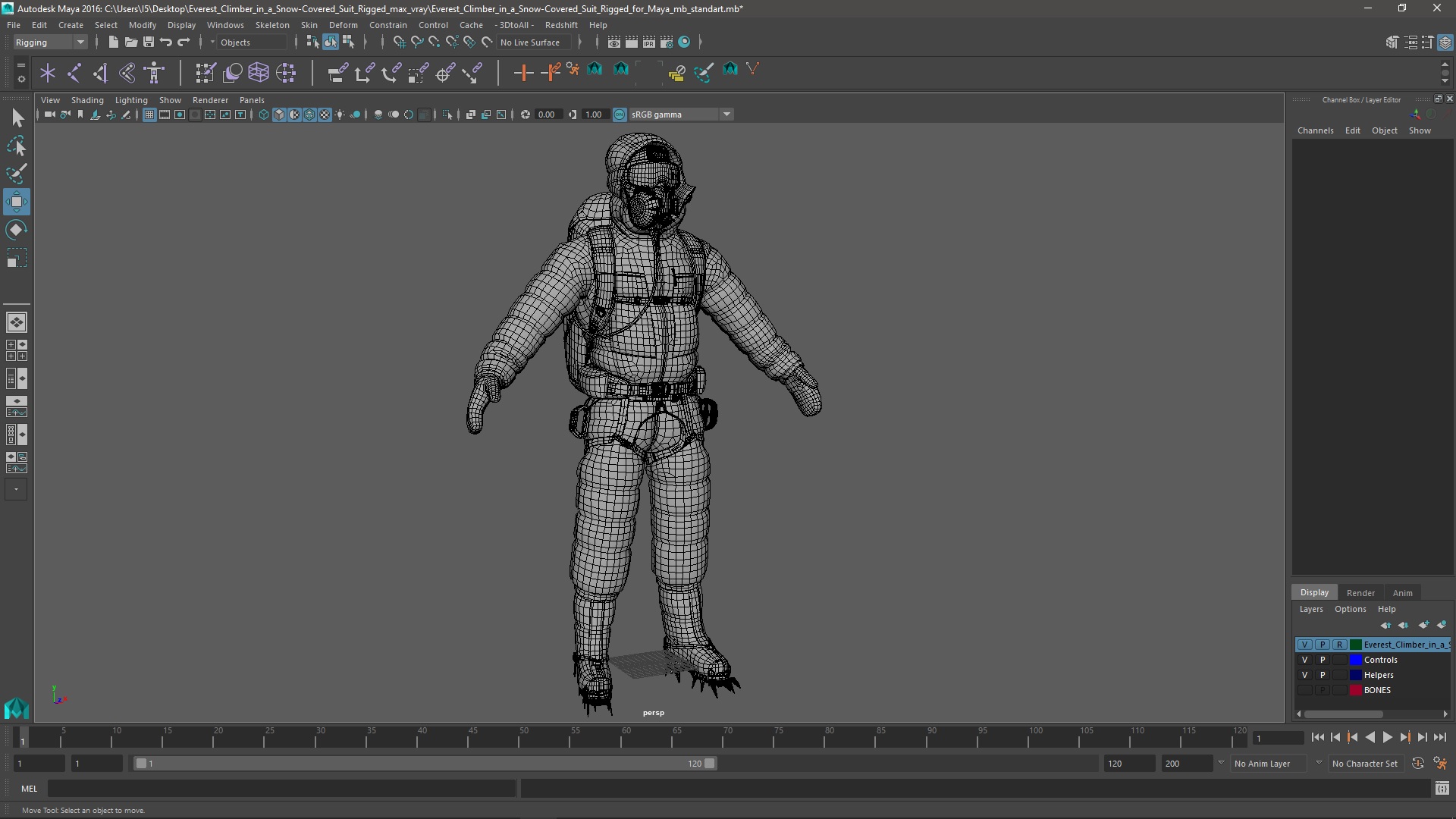Screen dimensions: 1456x819
Task: Open the viewport Shading menu
Action: pos(87,100)
